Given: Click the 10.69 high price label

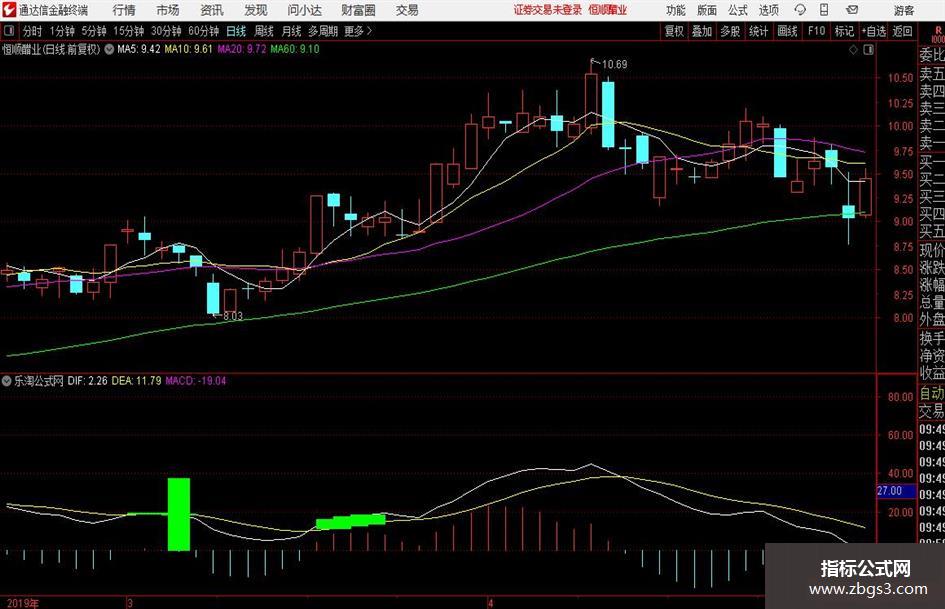Looking at the screenshot, I should [x=614, y=65].
